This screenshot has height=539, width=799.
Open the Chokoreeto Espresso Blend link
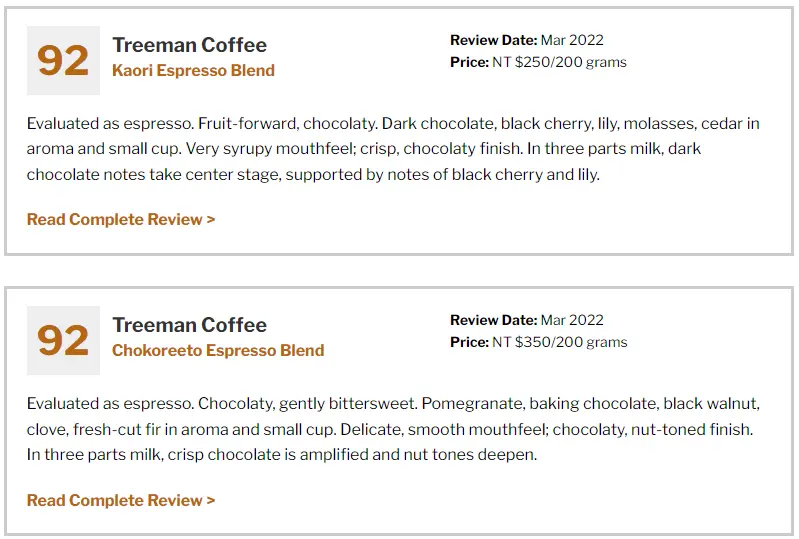[x=218, y=350]
